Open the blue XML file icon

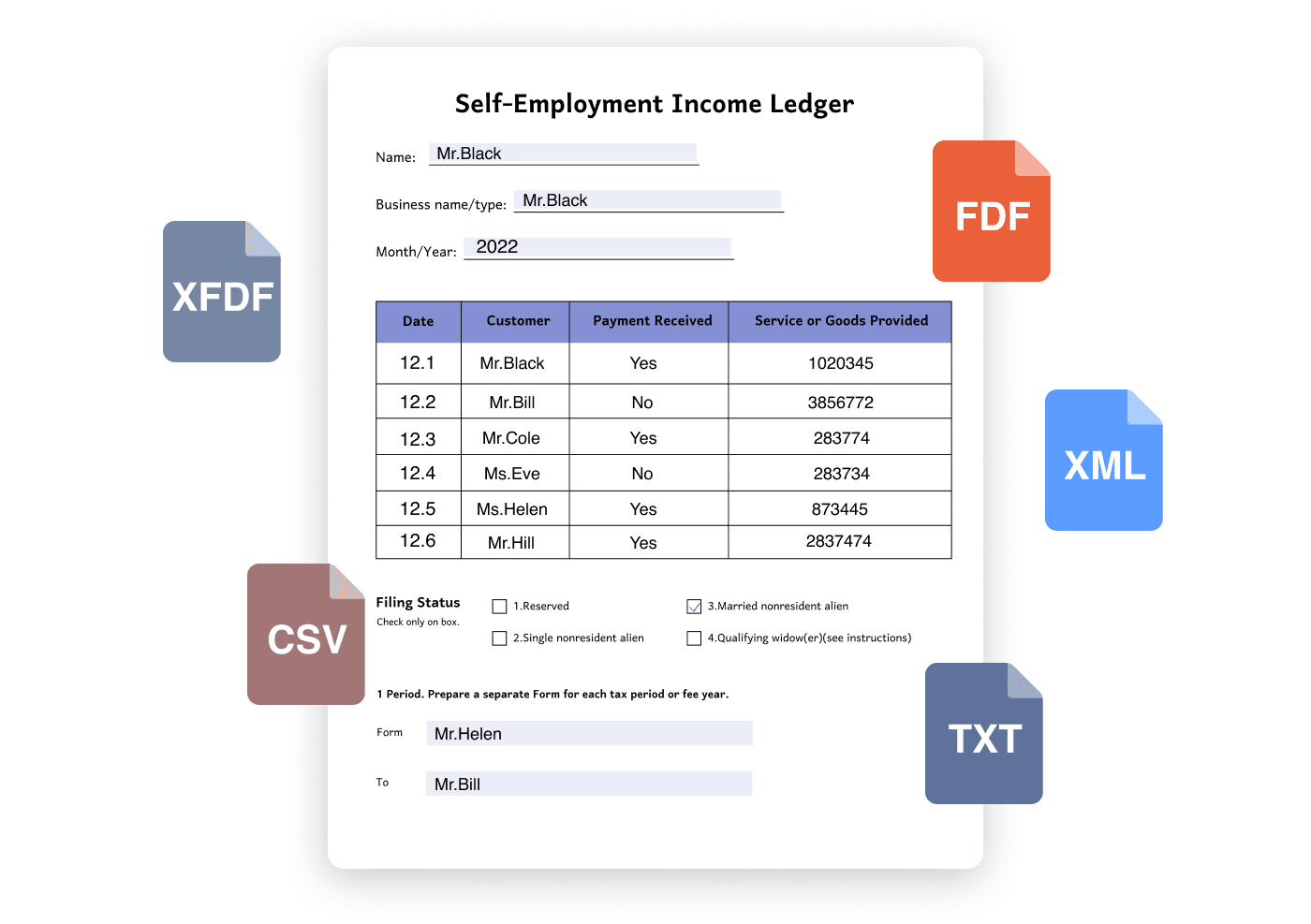1103,461
